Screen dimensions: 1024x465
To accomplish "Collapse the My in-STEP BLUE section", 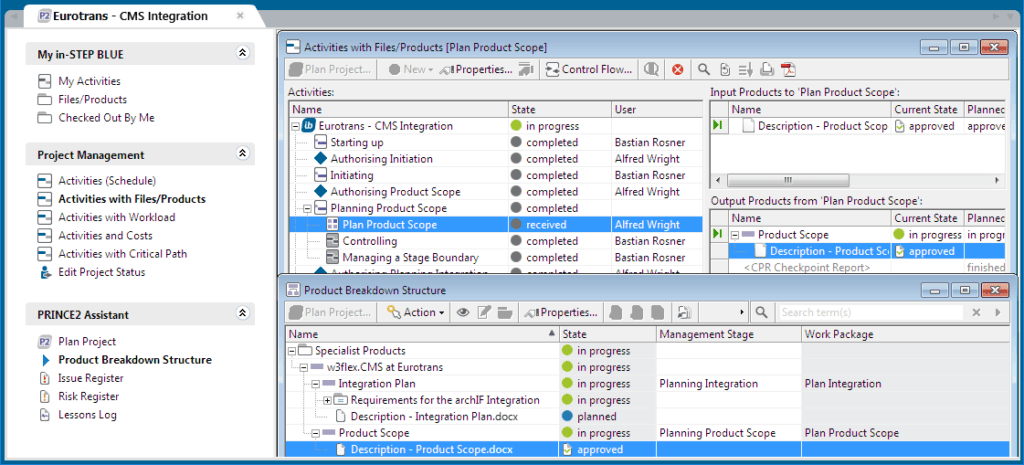I will click(243, 54).
